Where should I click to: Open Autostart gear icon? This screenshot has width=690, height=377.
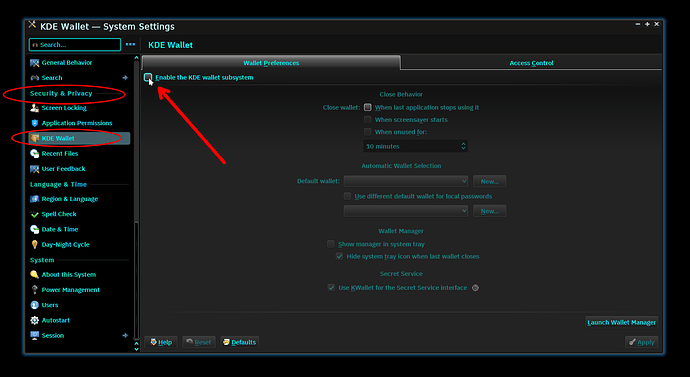tap(34, 320)
